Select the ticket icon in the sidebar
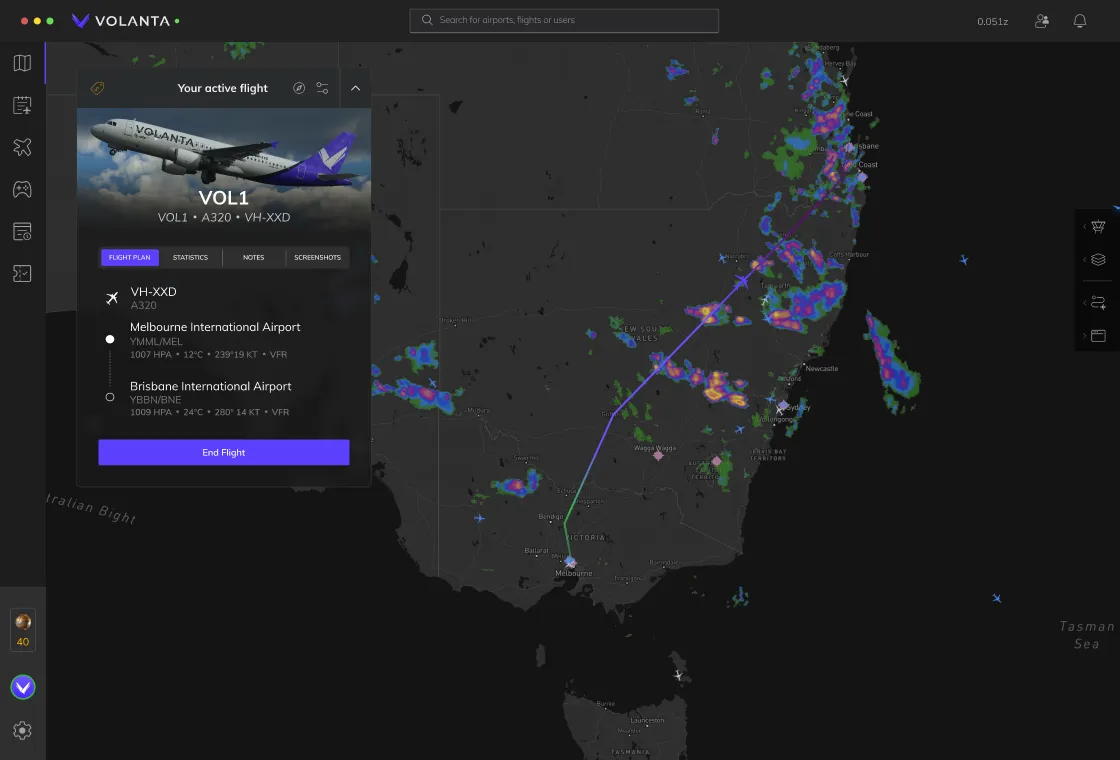Image resolution: width=1120 pixels, height=760 pixels. pyautogui.click(x=22, y=273)
